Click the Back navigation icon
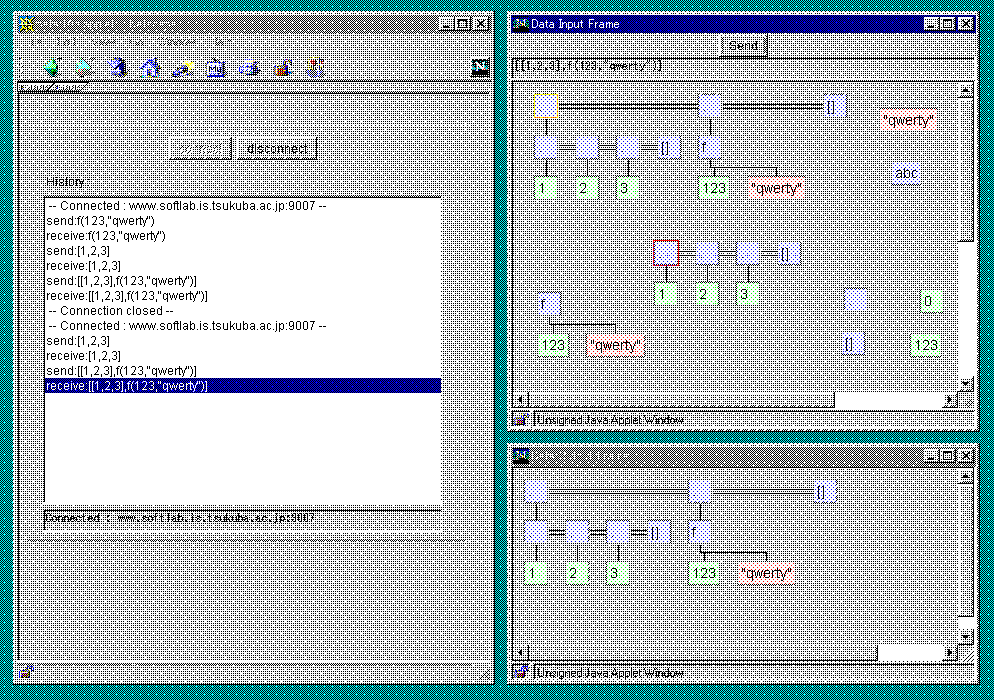 coord(52,68)
